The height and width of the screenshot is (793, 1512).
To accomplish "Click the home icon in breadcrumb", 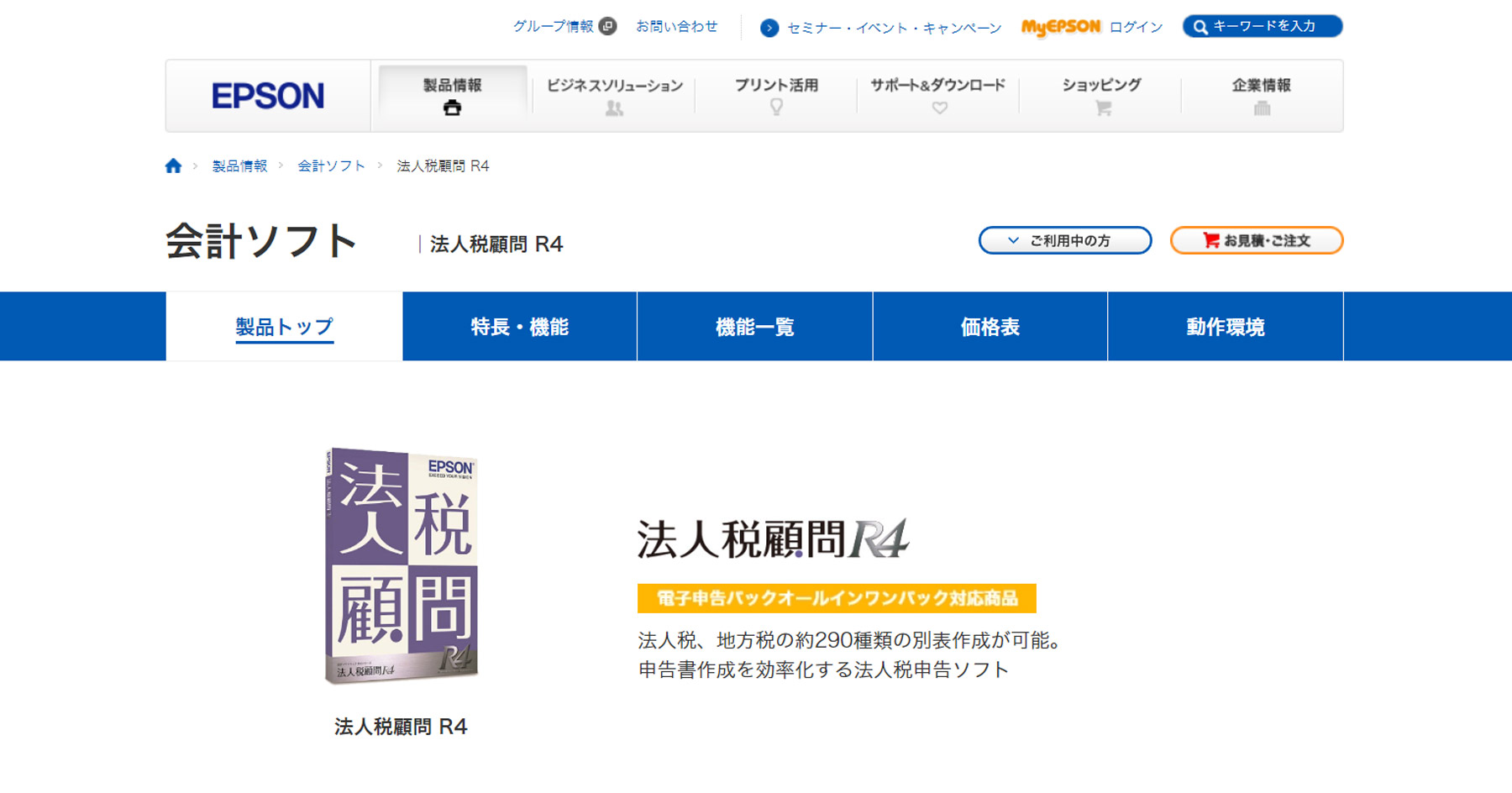I will click(173, 165).
